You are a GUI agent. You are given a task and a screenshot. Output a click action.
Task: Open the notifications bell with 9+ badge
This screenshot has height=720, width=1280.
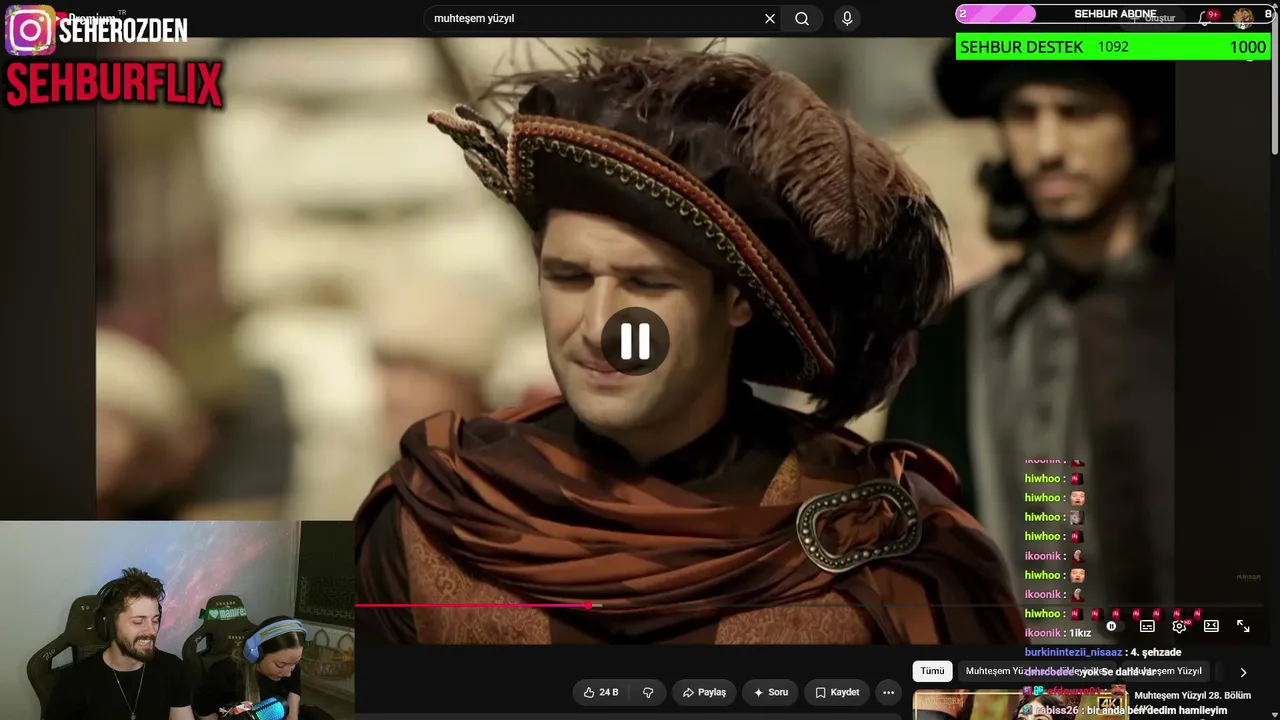[1207, 17]
